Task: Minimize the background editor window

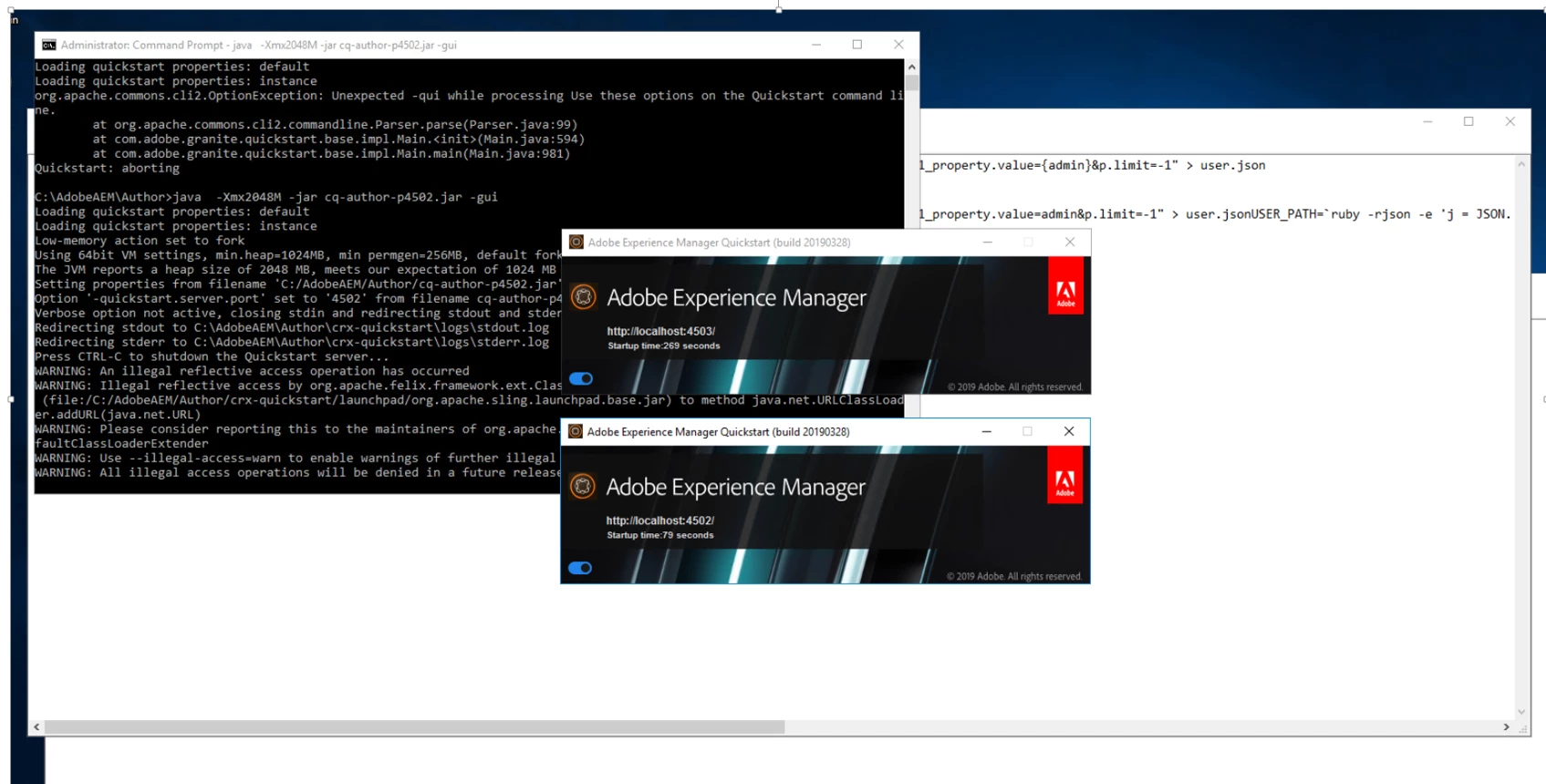Action: pos(1428,122)
